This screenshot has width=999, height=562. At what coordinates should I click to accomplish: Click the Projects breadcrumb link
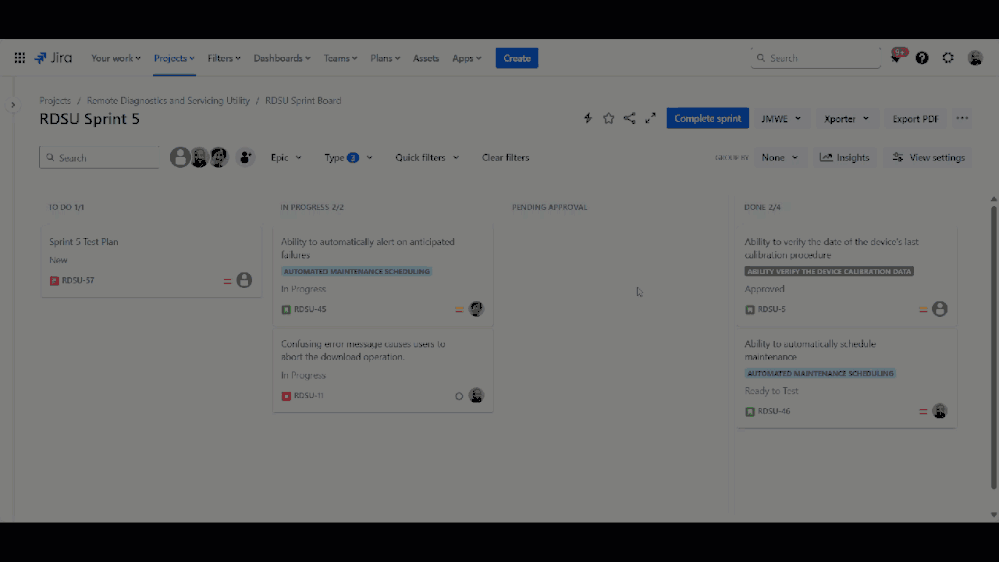coord(55,101)
